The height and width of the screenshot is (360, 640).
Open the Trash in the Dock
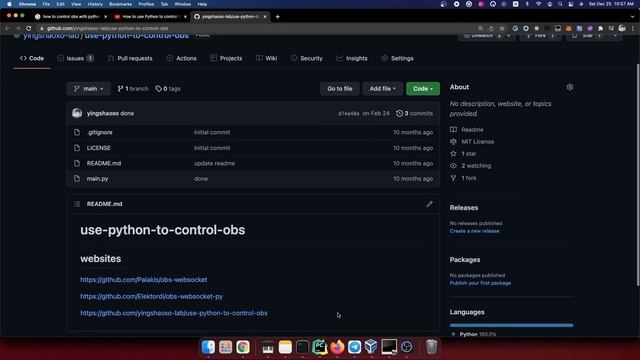(x=431, y=347)
